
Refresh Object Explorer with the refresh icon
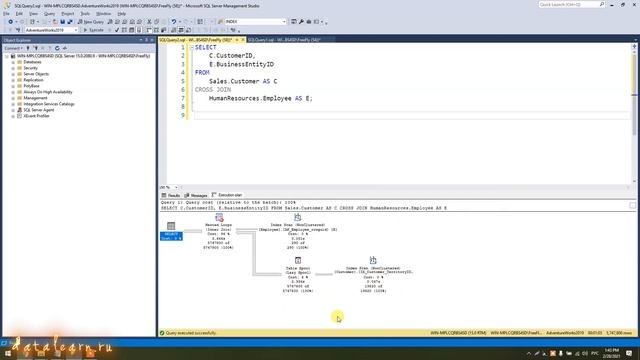coord(57,48)
